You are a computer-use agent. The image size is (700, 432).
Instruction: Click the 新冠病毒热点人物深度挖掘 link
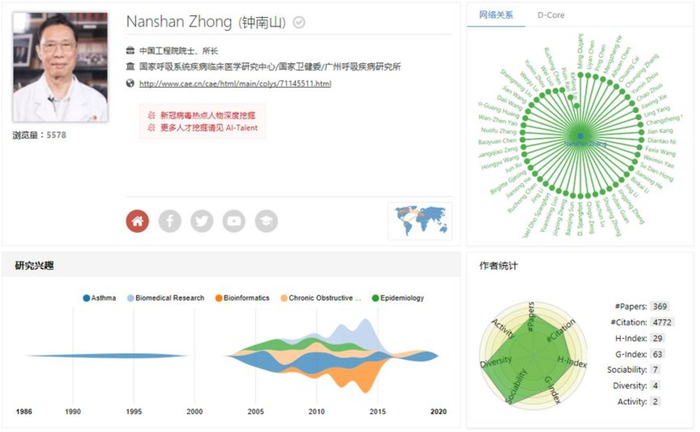207,114
